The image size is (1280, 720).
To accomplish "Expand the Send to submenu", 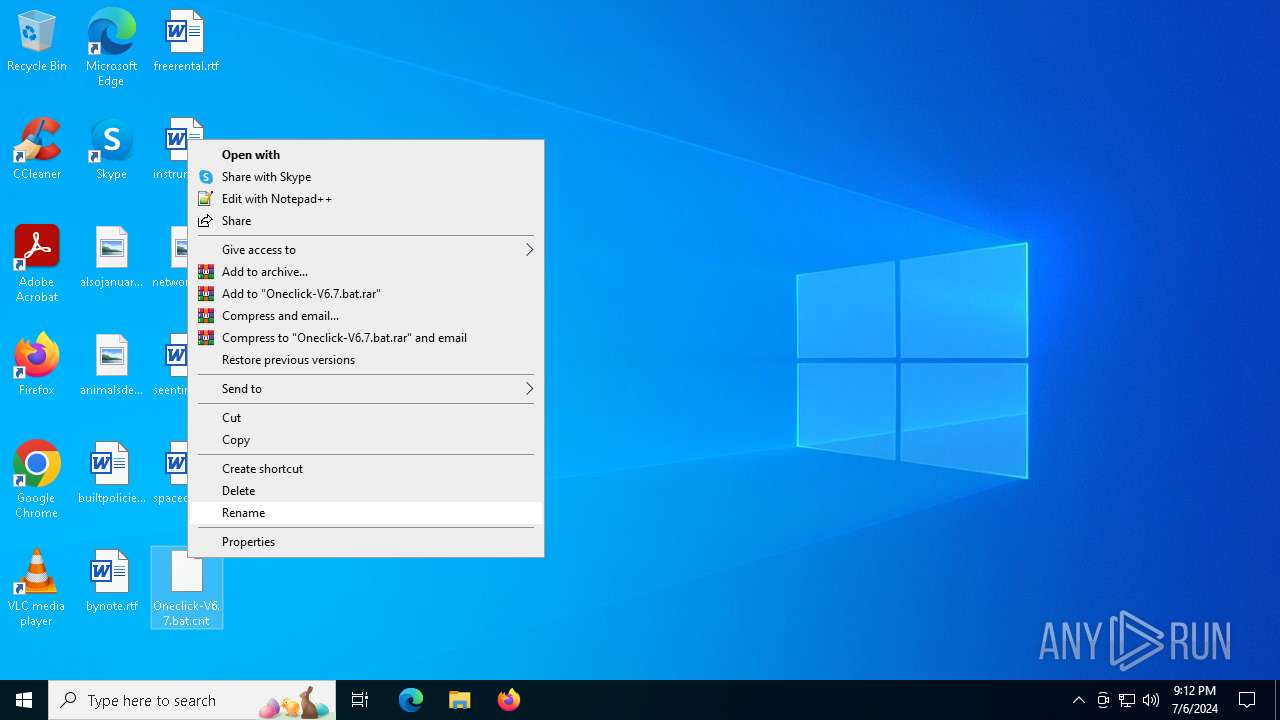I will click(366, 389).
